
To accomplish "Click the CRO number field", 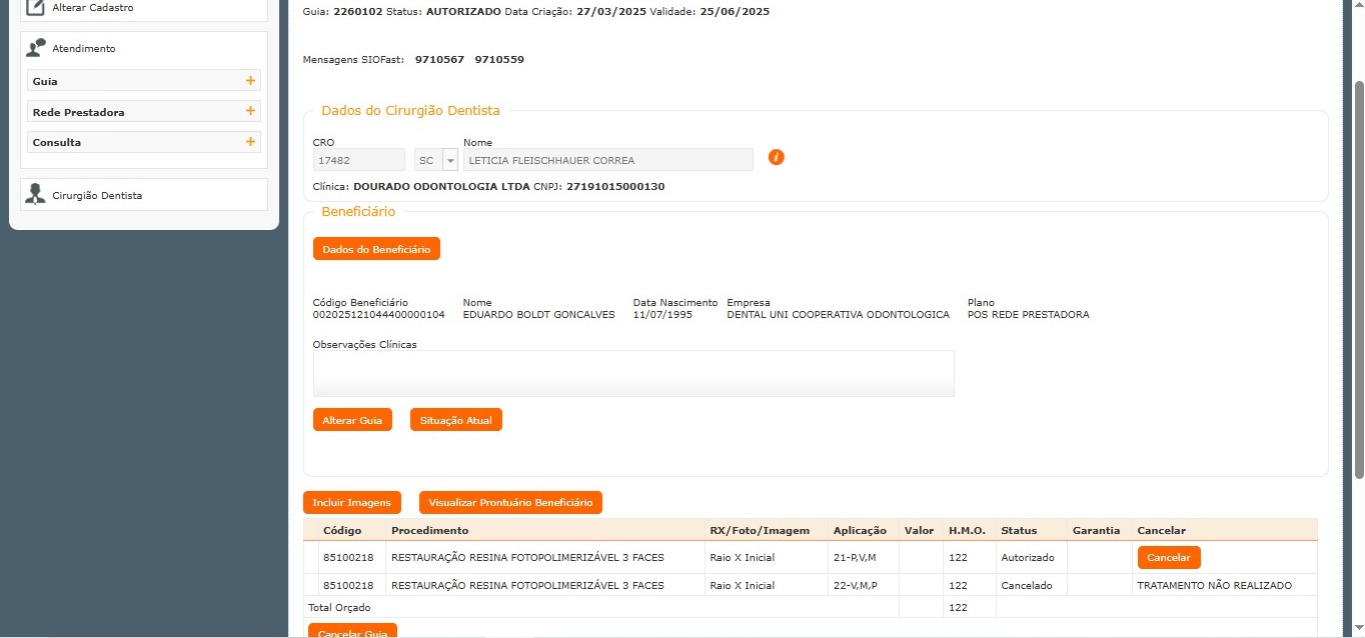I will pyautogui.click(x=358, y=160).
